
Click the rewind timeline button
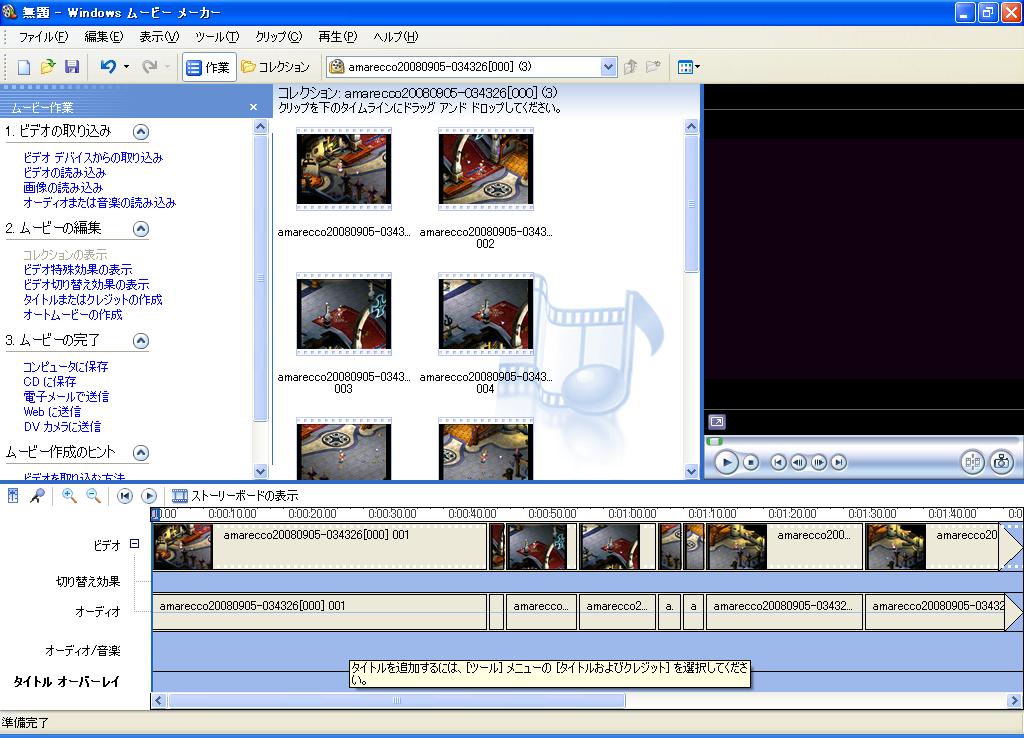tap(125, 496)
